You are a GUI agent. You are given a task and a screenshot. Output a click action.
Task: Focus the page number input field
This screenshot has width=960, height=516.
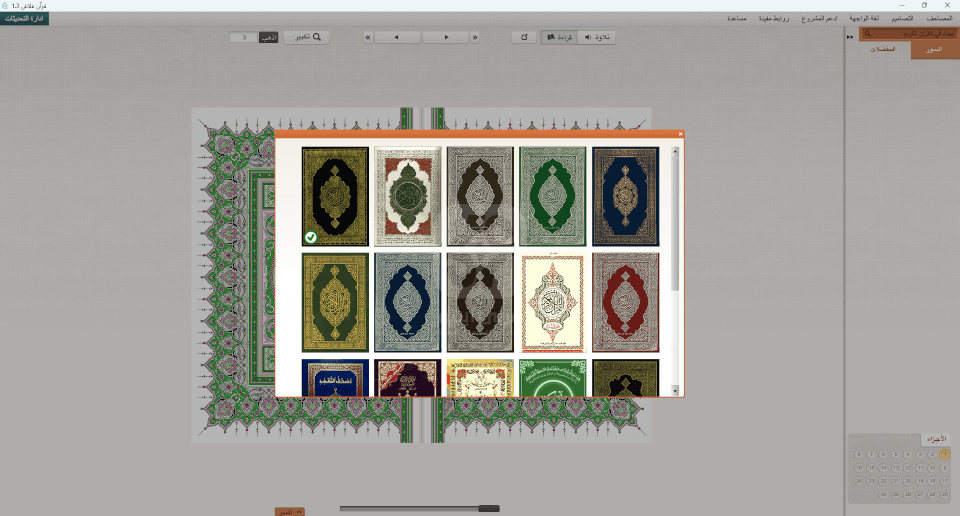pos(244,37)
